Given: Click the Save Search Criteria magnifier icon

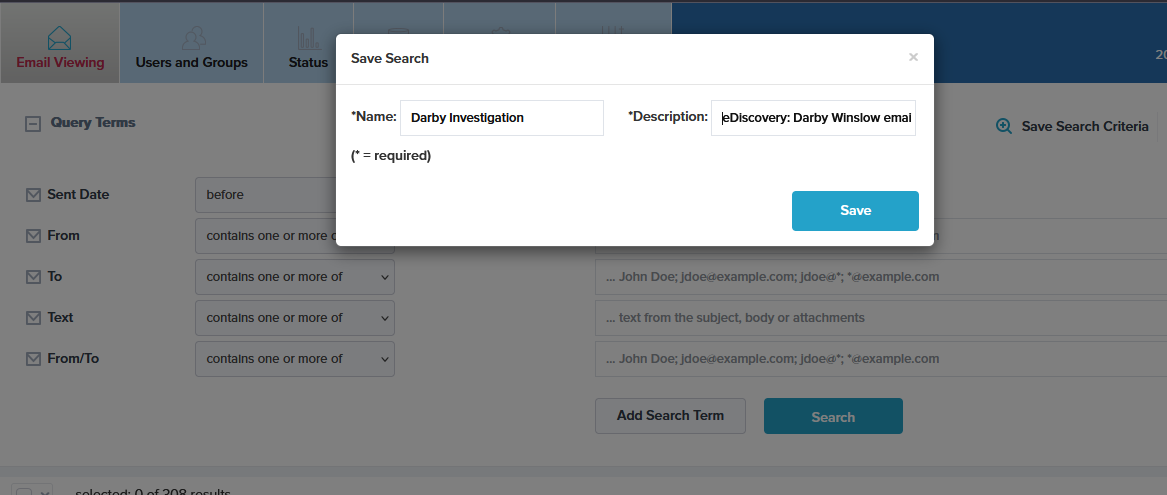Looking at the screenshot, I should click(x=1004, y=127).
